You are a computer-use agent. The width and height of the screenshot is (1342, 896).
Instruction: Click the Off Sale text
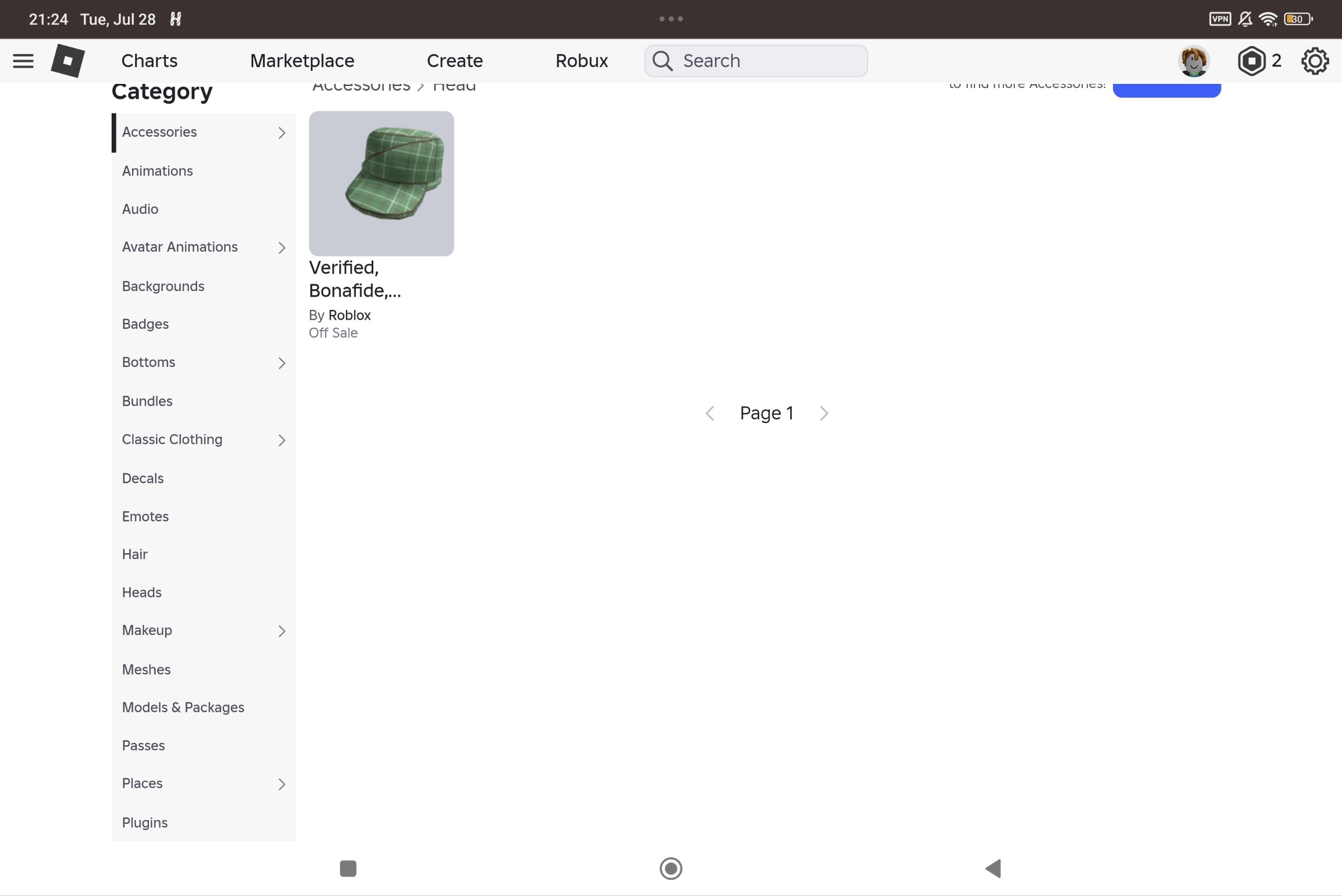click(333, 333)
